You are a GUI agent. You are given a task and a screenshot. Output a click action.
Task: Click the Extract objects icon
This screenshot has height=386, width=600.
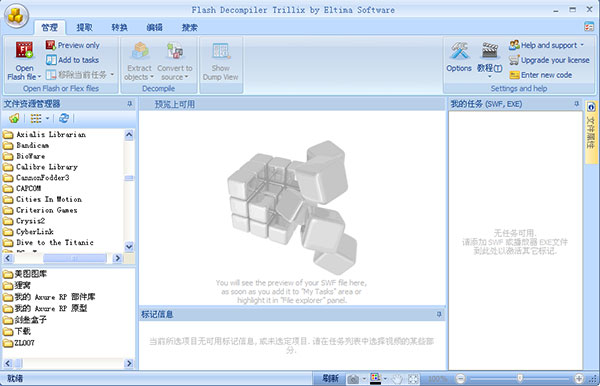[x=140, y=50]
